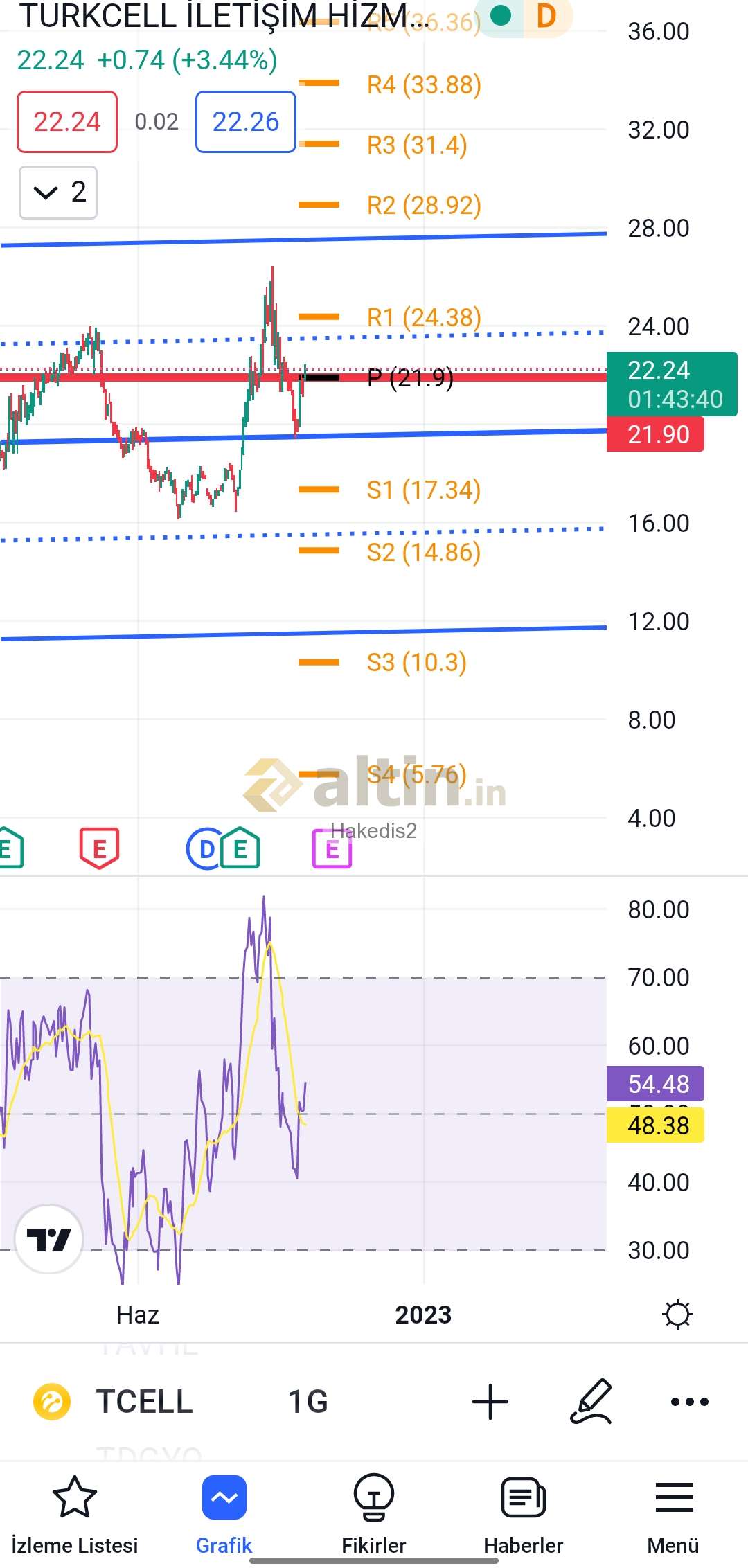Change the 1G chart interval
The height and width of the screenshot is (1568, 748).
(x=308, y=1402)
